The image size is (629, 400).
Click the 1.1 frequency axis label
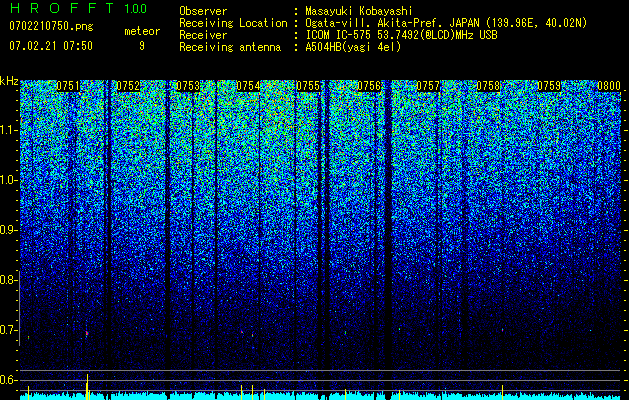point(8,130)
